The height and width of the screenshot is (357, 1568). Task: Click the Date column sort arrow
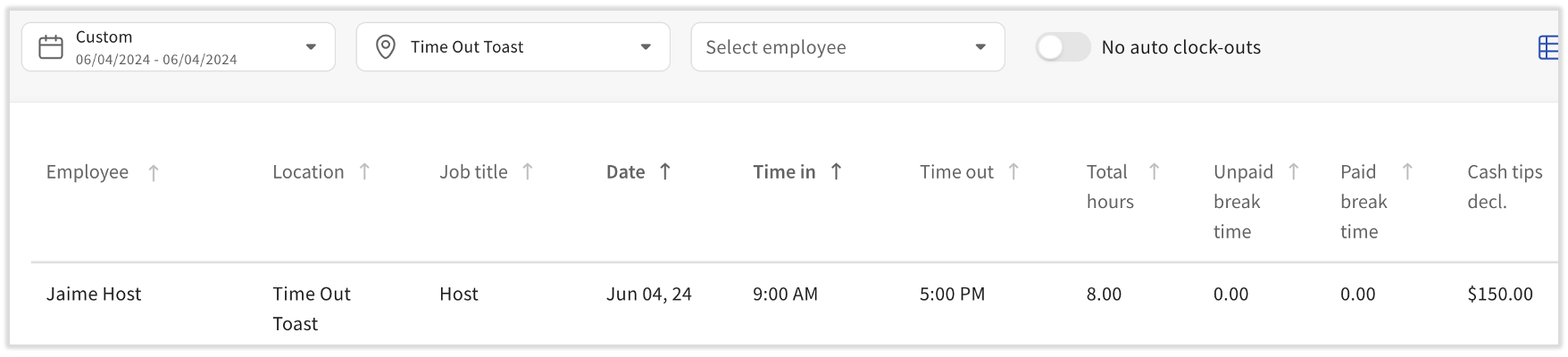click(x=665, y=171)
